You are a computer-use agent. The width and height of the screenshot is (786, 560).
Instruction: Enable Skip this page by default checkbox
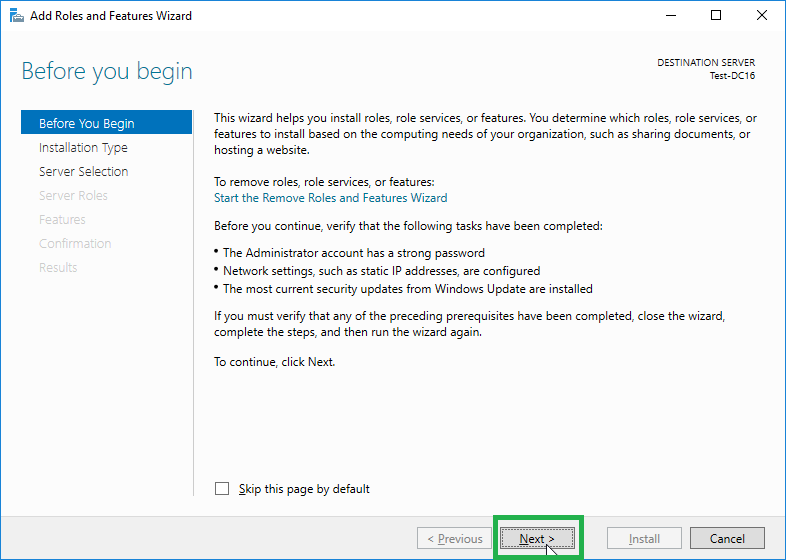tap(222, 488)
